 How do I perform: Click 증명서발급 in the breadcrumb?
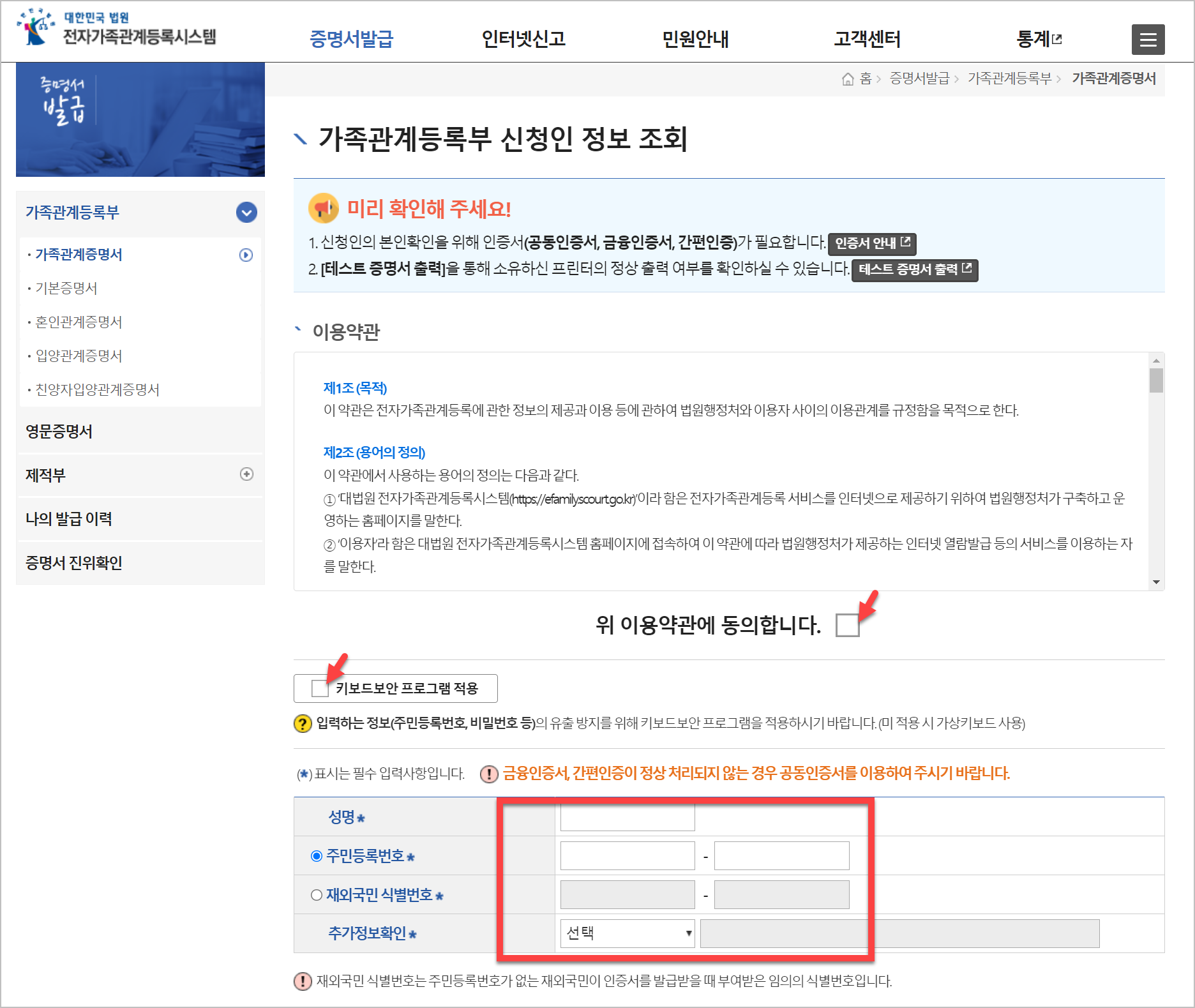[x=919, y=79]
